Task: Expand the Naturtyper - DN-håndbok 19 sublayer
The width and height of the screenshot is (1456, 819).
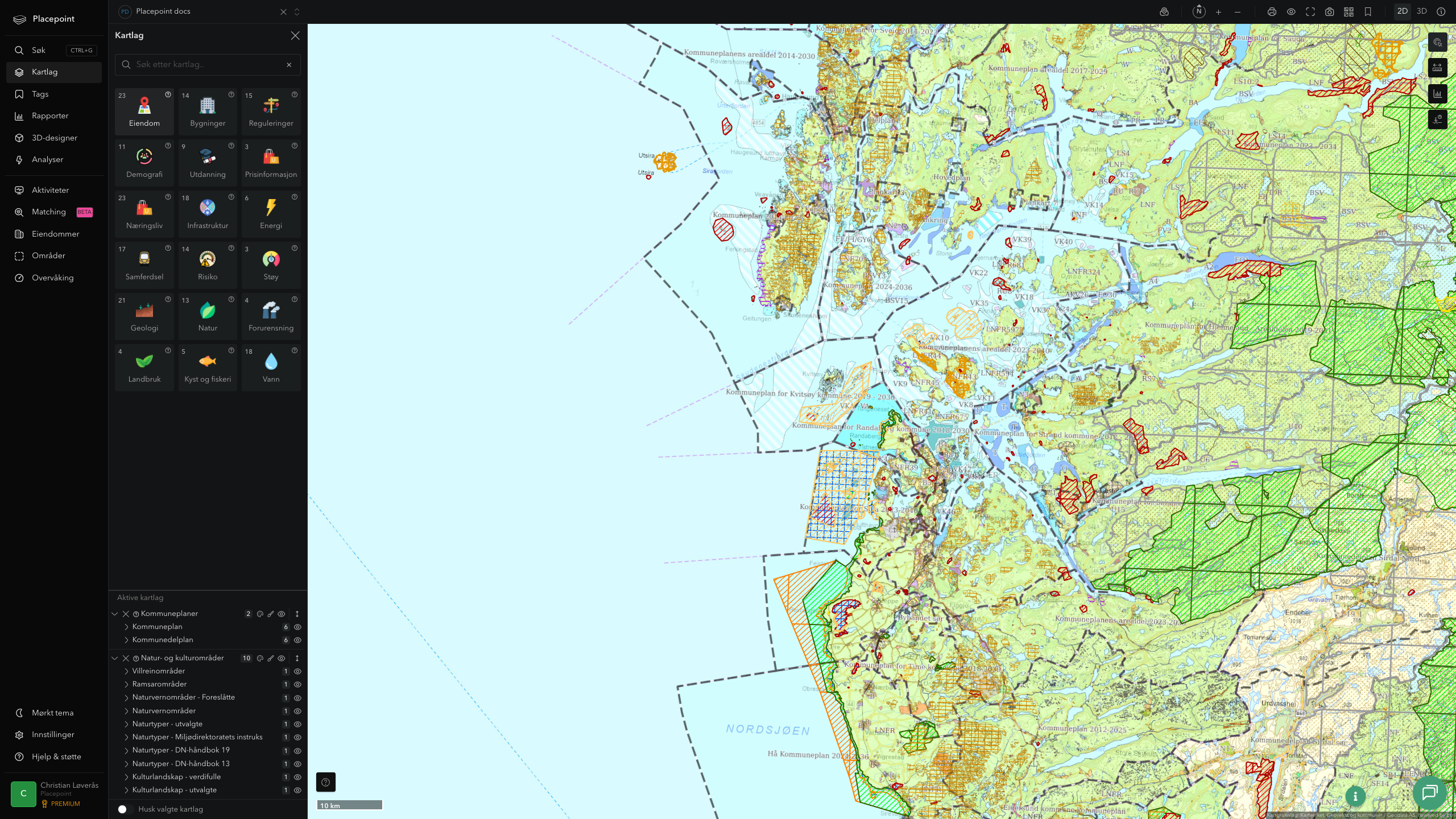Action: point(126,750)
